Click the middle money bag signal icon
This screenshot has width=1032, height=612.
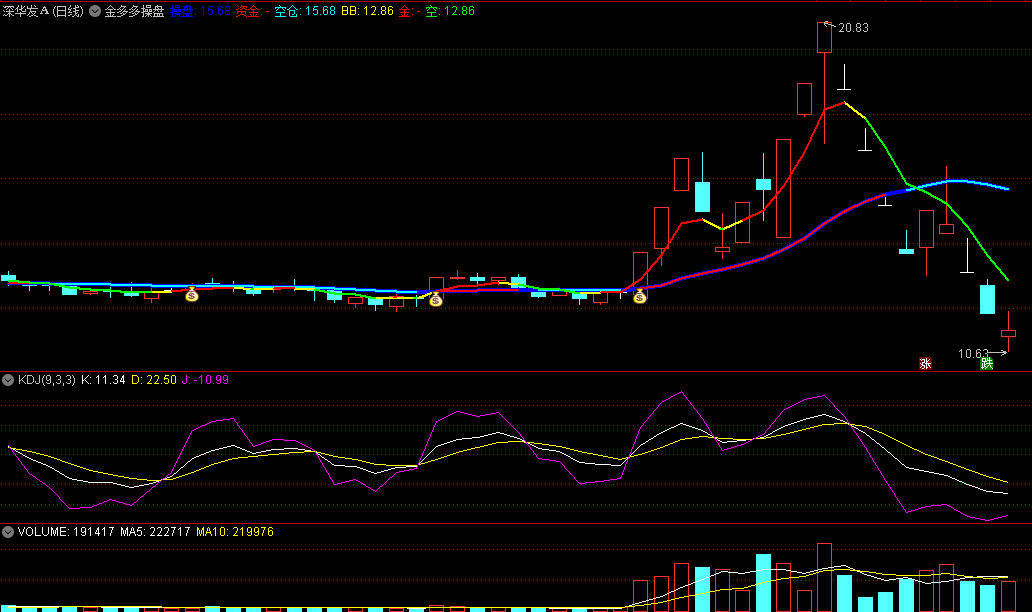pos(435,298)
